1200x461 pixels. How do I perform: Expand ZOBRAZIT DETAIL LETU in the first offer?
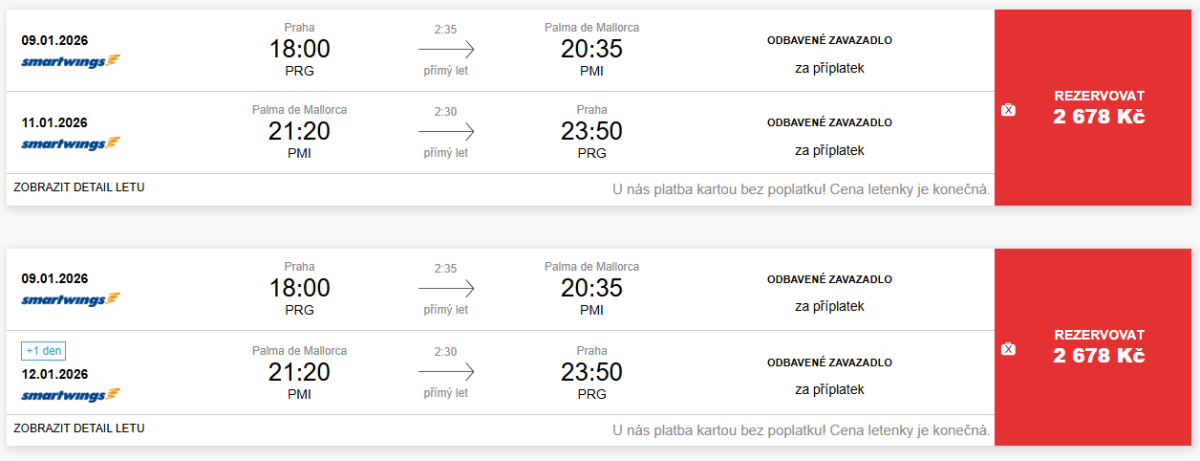(79, 187)
